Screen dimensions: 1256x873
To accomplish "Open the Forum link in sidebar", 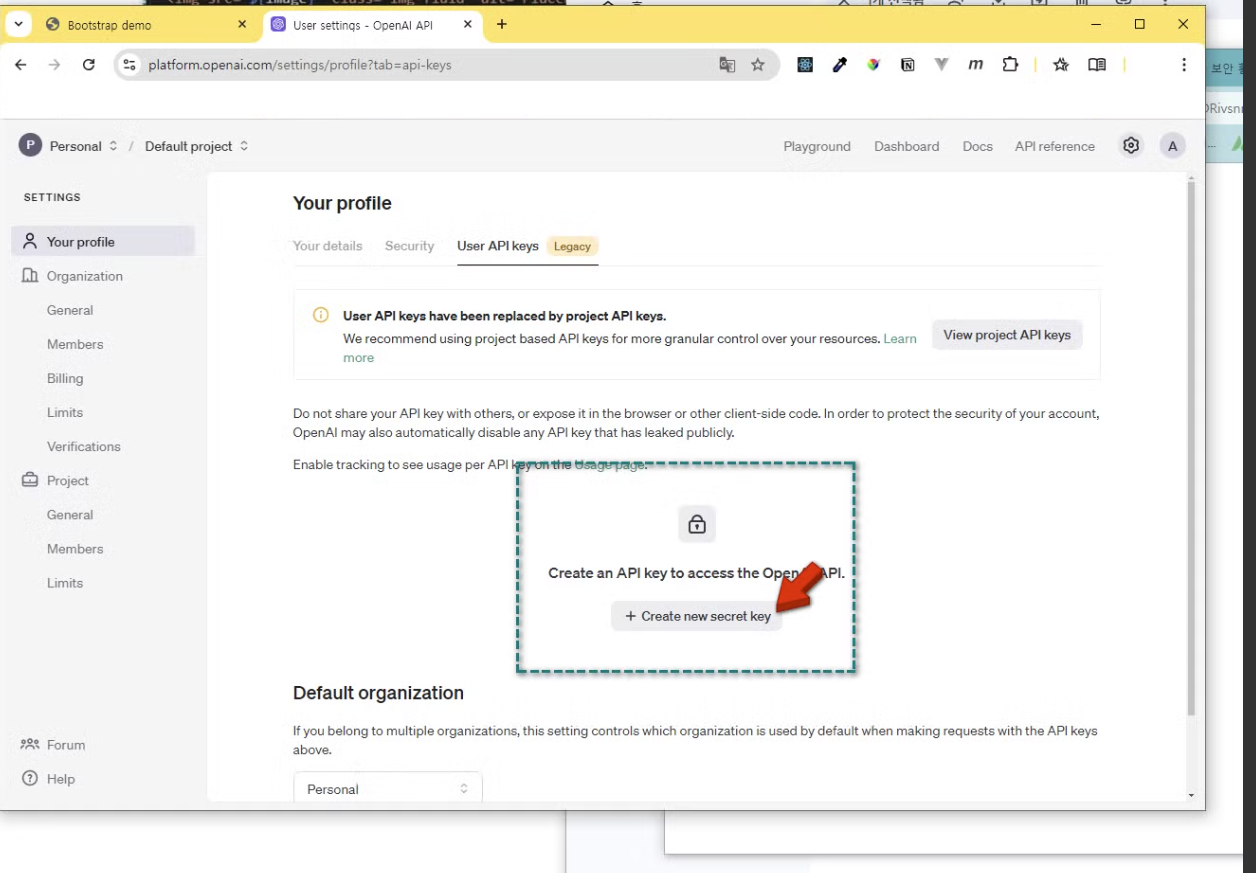I will click(54, 744).
